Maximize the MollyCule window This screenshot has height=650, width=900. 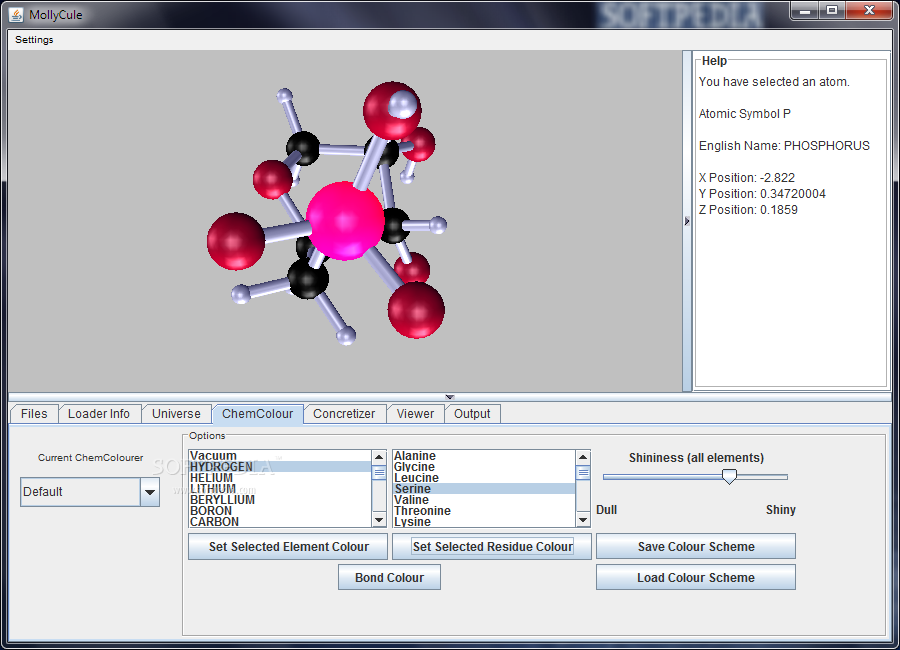coord(832,10)
